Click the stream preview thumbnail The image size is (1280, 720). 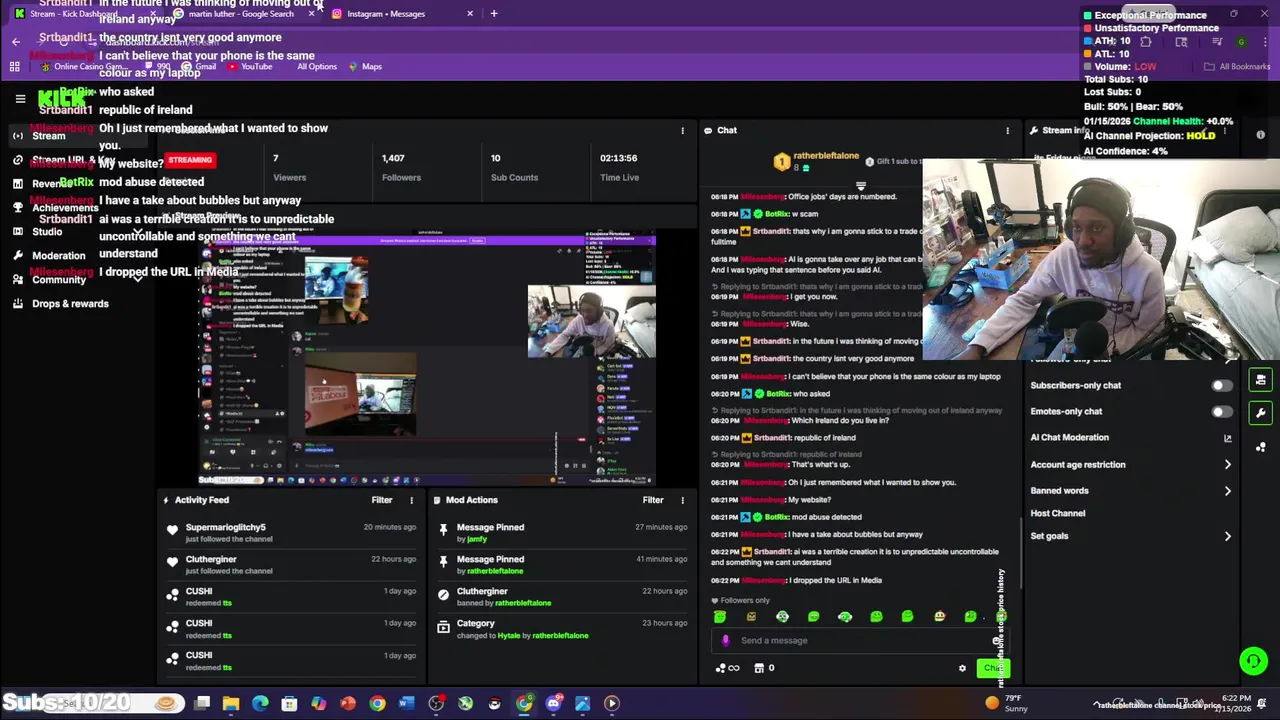point(427,358)
